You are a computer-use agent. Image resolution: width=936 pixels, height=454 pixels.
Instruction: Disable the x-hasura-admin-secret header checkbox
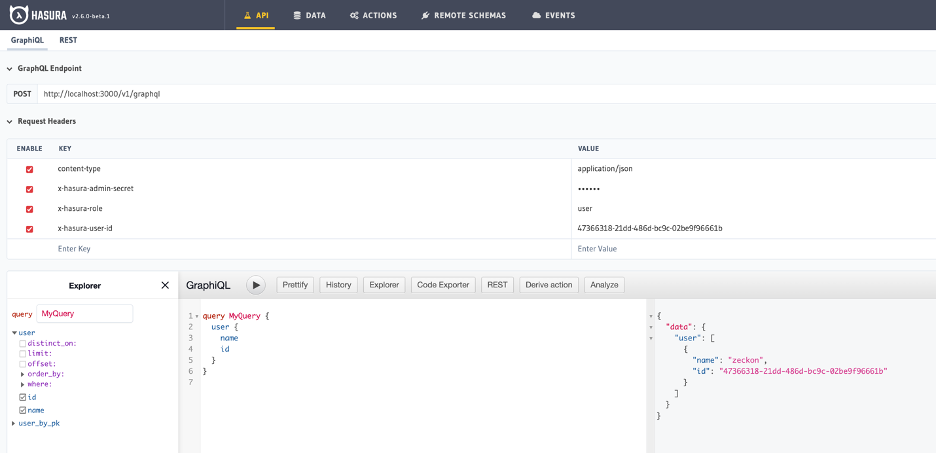pyautogui.click(x=29, y=189)
